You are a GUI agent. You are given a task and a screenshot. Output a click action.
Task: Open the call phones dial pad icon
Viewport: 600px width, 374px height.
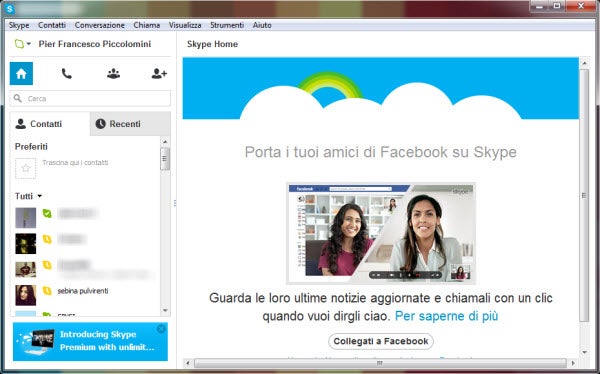(67, 73)
